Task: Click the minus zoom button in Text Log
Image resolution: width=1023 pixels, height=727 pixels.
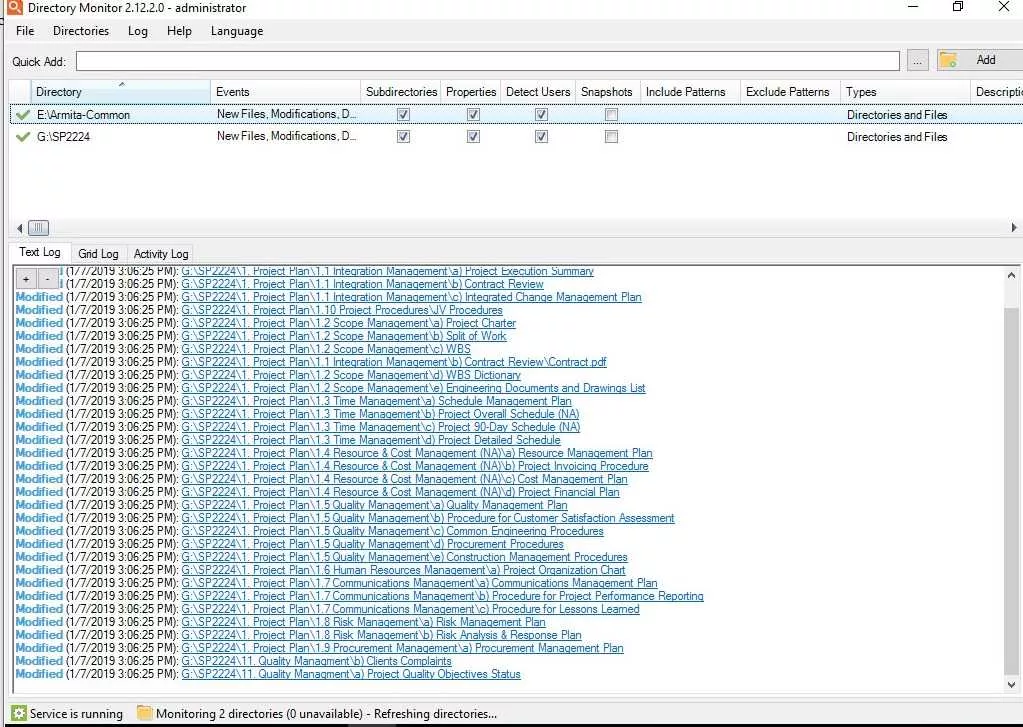Action: click(x=47, y=279)
